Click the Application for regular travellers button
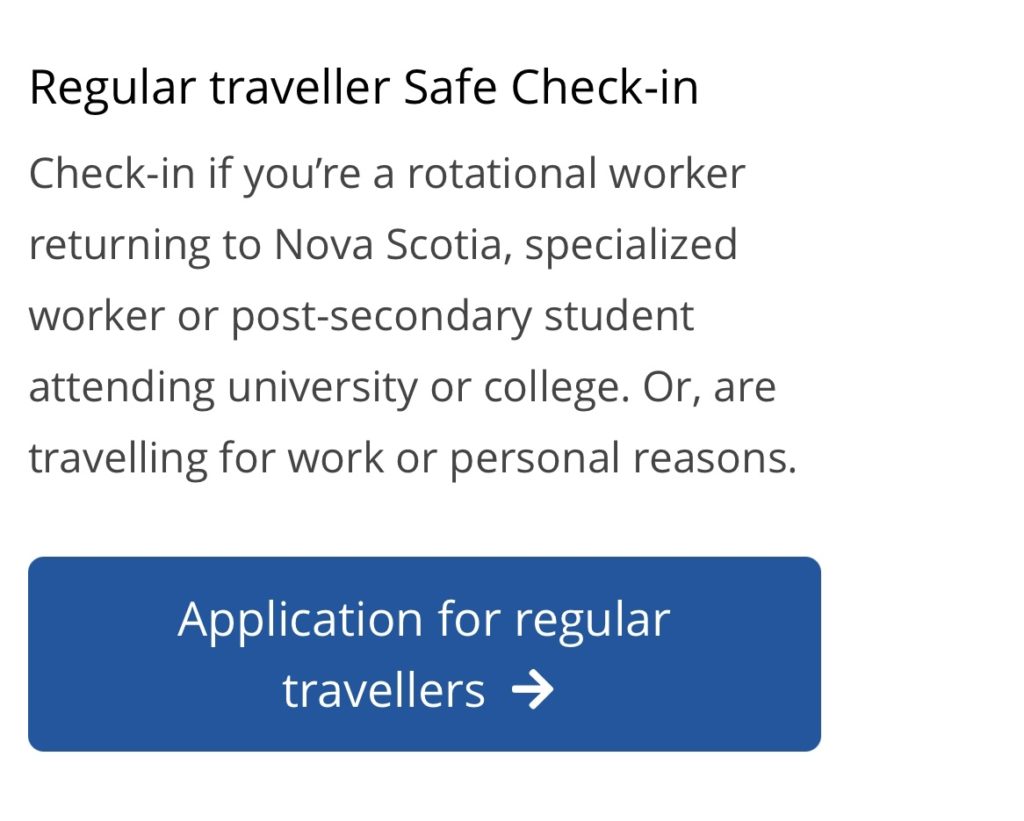The image size is (1024, 821). coord(424,653)
